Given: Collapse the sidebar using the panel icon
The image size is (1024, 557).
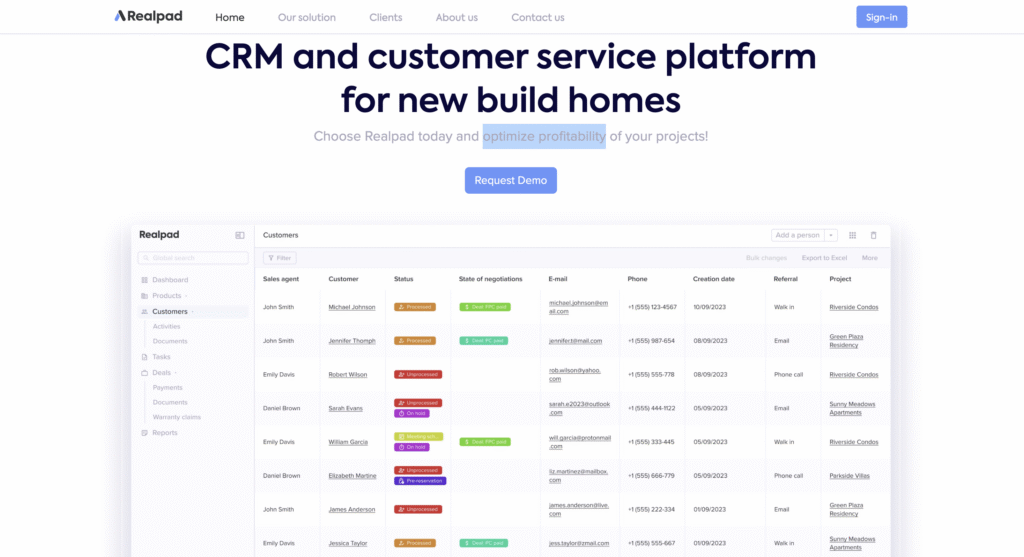Looking at the screenshot, I should 240,235.
